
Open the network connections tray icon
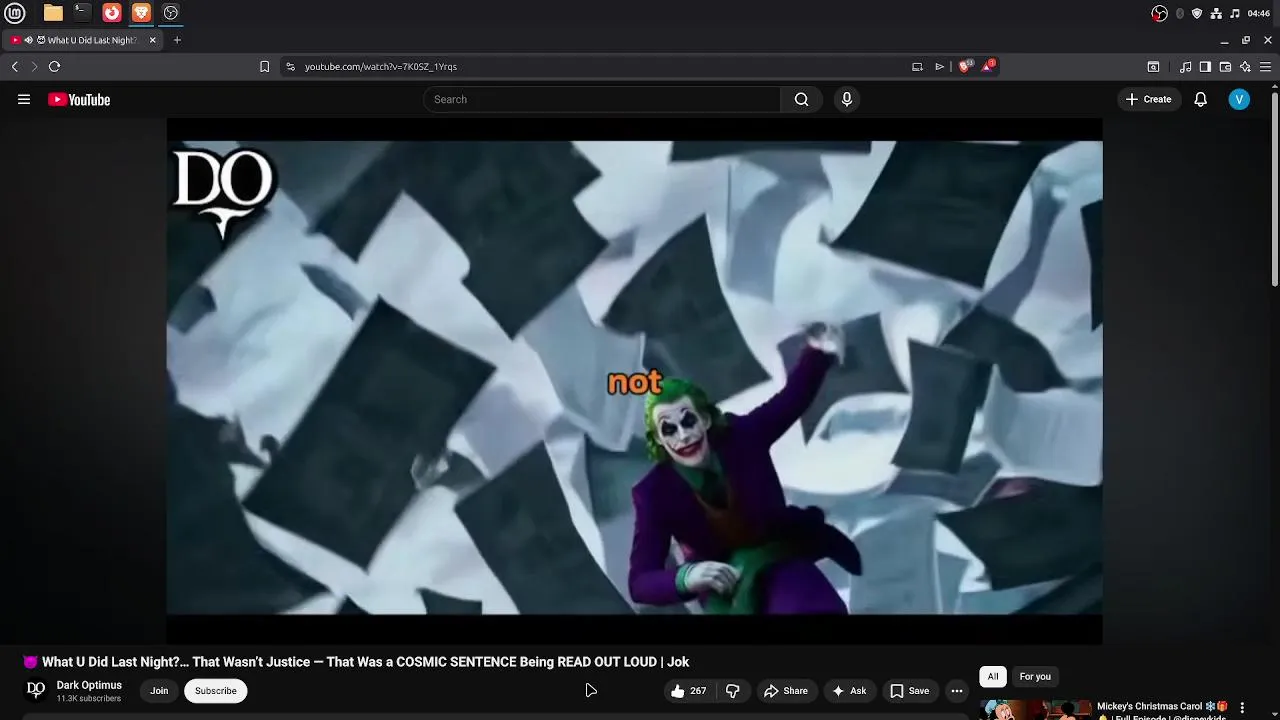[x=1216, y=13]
